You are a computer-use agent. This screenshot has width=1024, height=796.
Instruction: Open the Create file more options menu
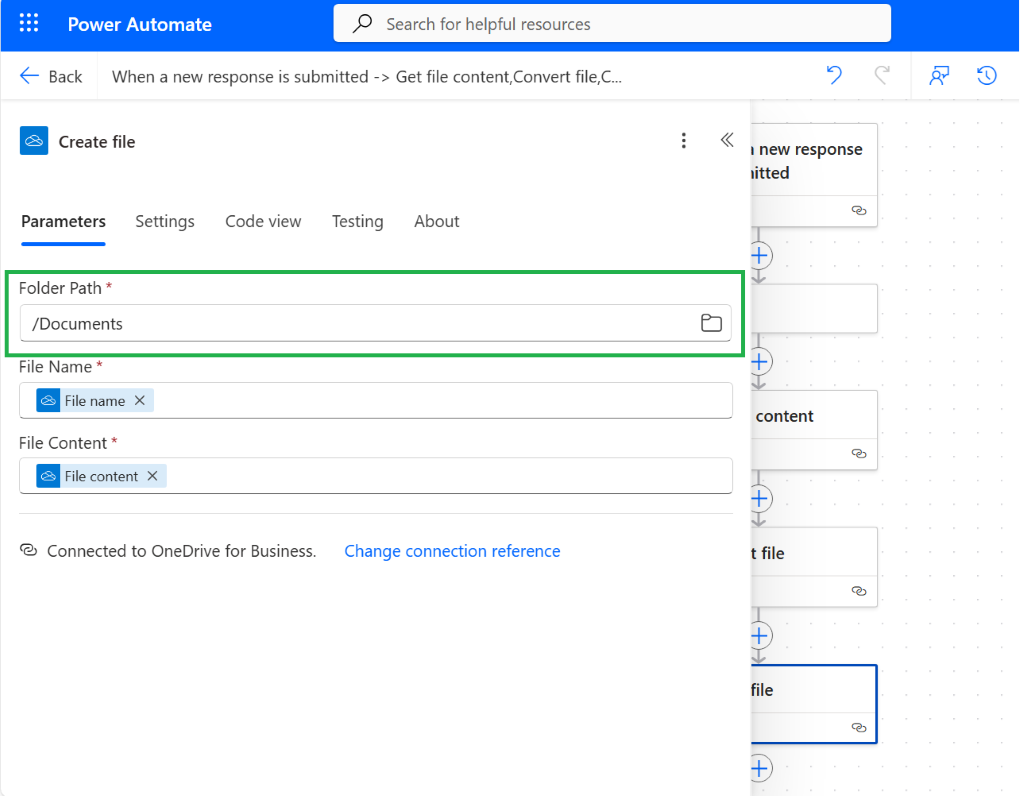click(684, 140)
